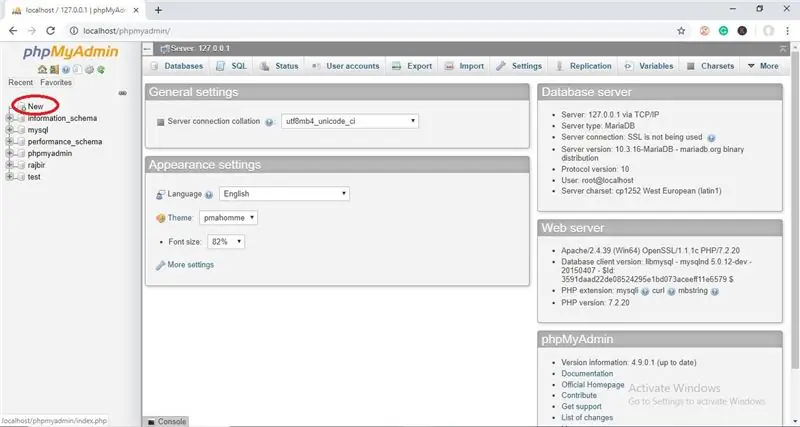
Task: Open the Status tab
Action: (279, 66)
